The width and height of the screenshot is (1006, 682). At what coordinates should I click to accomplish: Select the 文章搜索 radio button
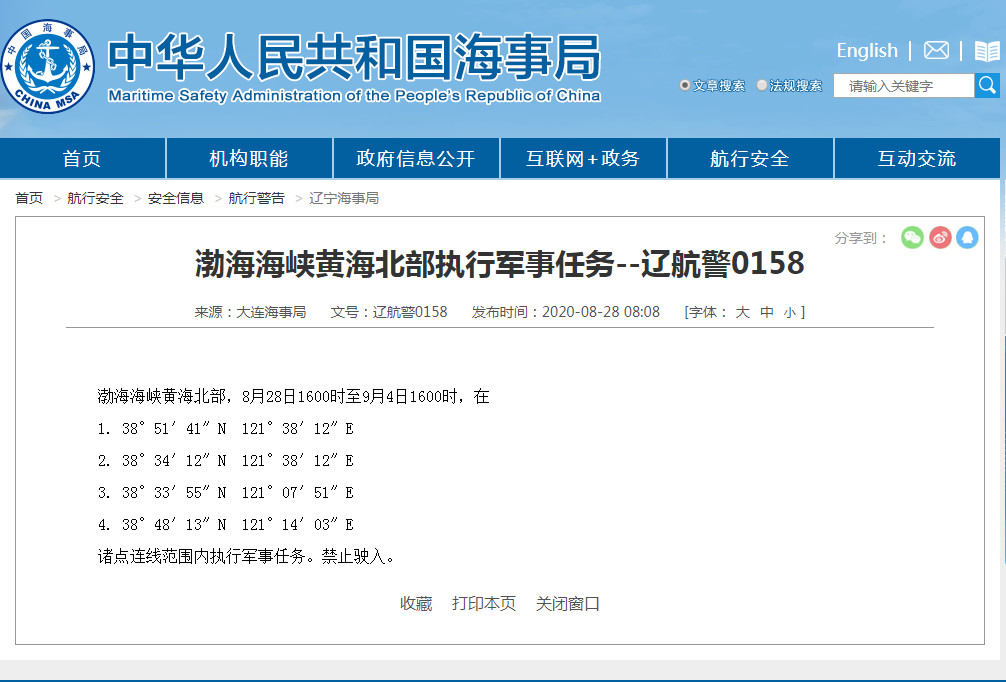(685, 86)
